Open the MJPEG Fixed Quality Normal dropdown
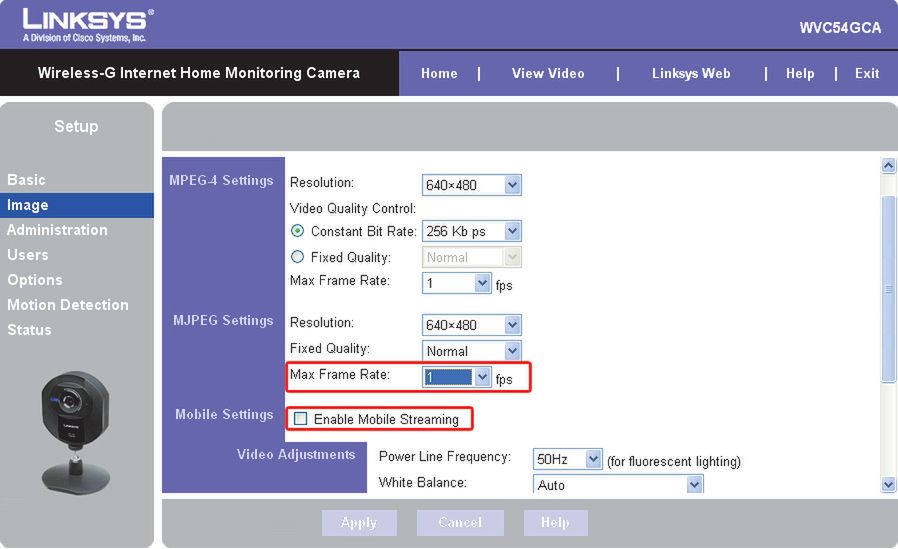The height and width of the screenshot is (549, 898). coord(471,350)
